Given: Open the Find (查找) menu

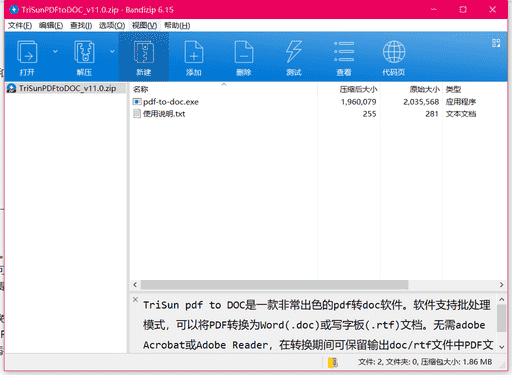Looking at the screenshot, I should (x=81, y=26).
